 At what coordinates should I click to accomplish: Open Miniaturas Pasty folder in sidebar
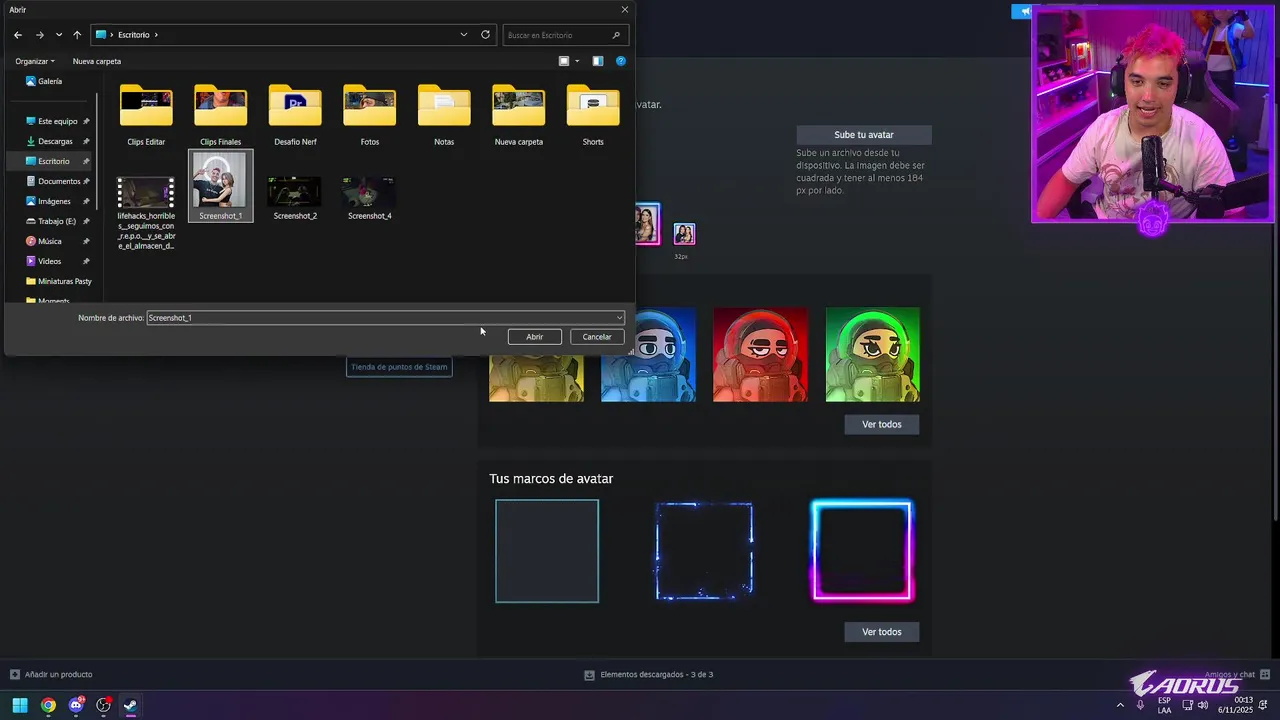60,281
